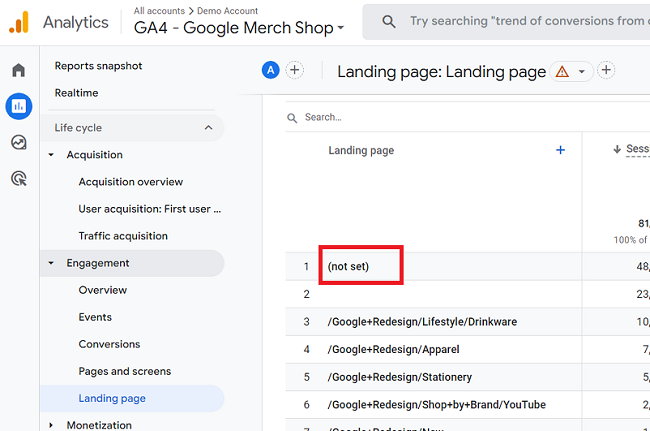Add dimension with blue plus icon
650x431 pixels.
tap(560, 150)
